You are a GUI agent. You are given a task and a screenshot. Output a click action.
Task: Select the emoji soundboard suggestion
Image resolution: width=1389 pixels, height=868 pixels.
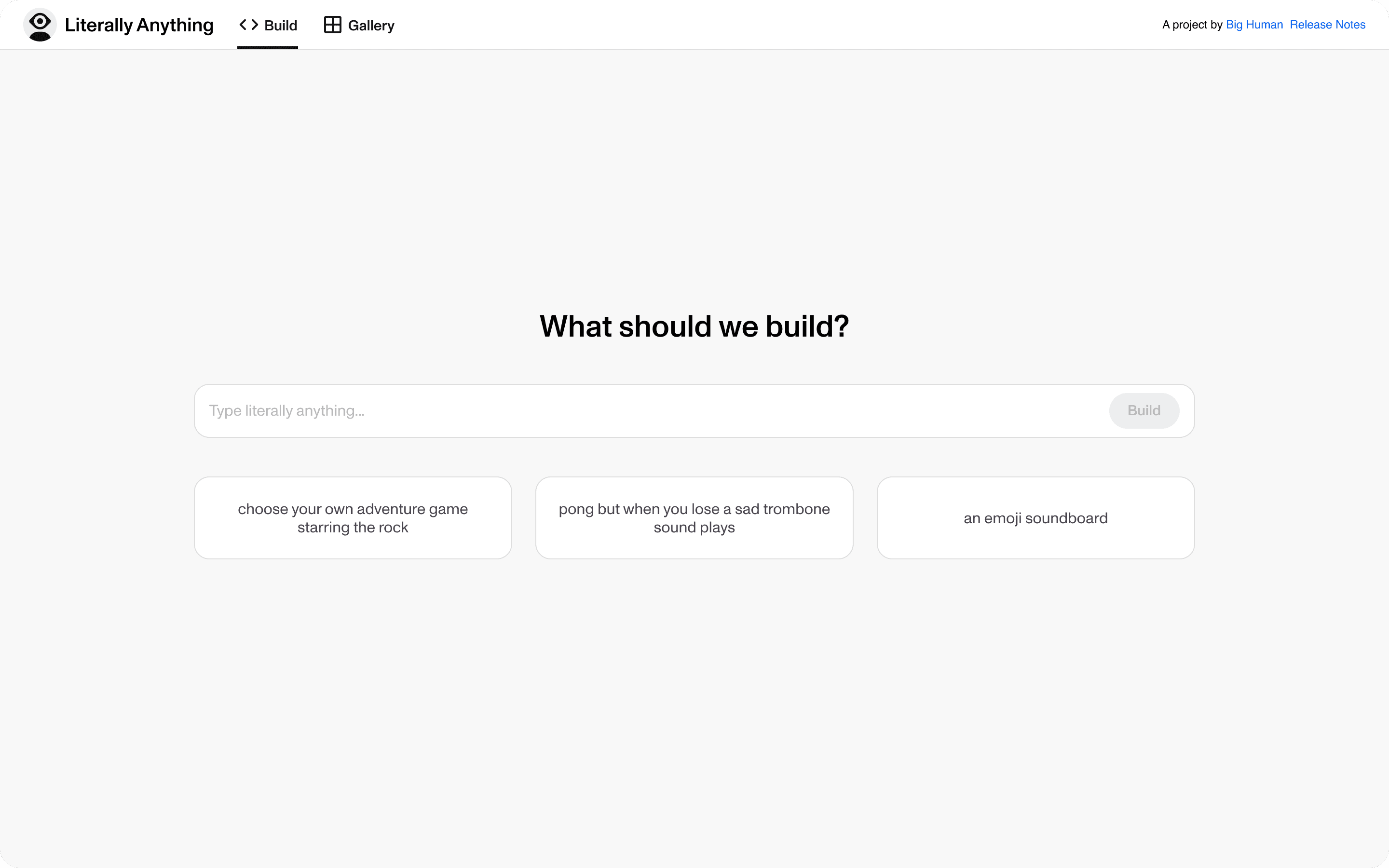tap(1035, 517)
